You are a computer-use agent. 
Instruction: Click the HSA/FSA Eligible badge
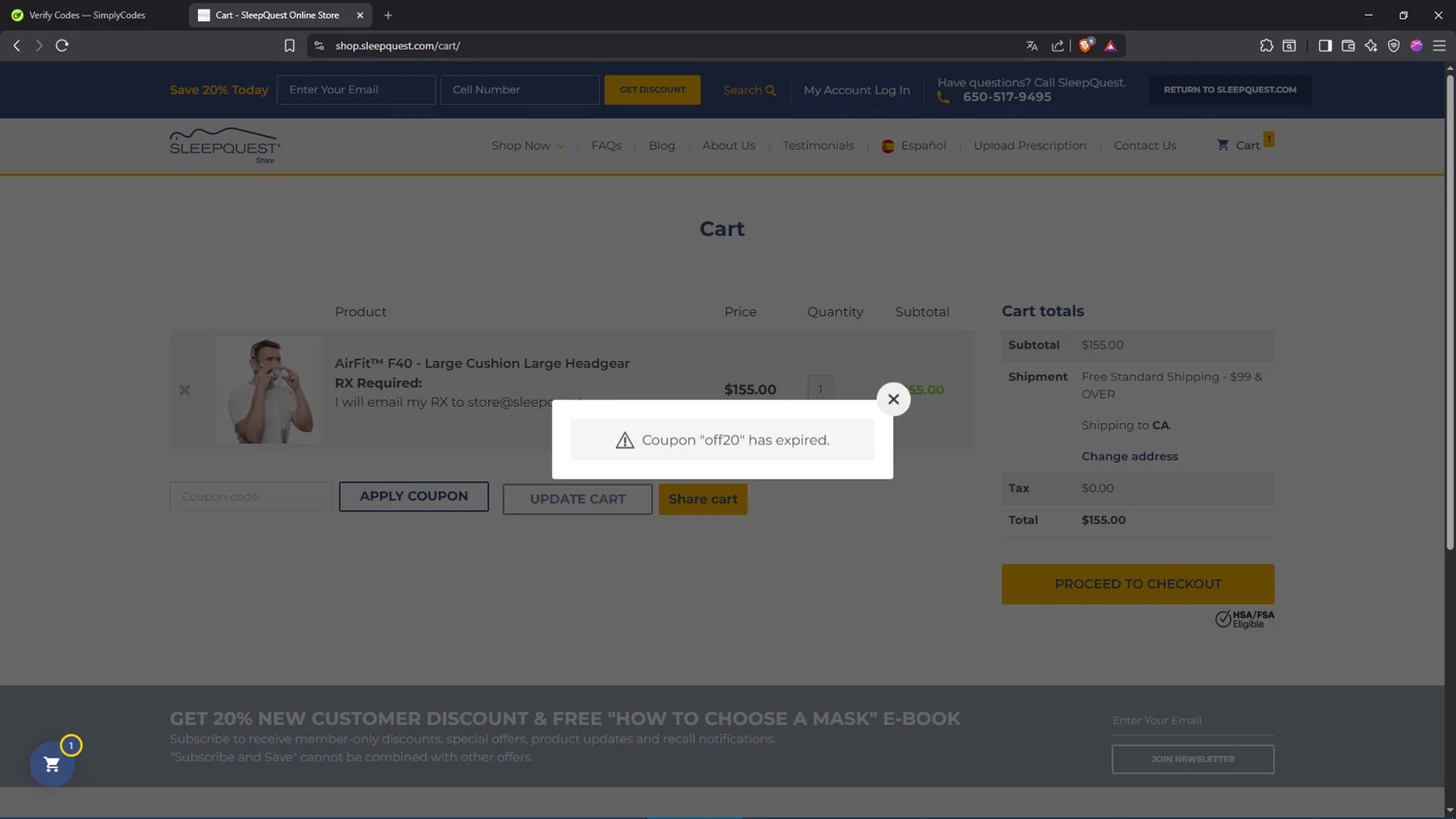click(1244, 619)
